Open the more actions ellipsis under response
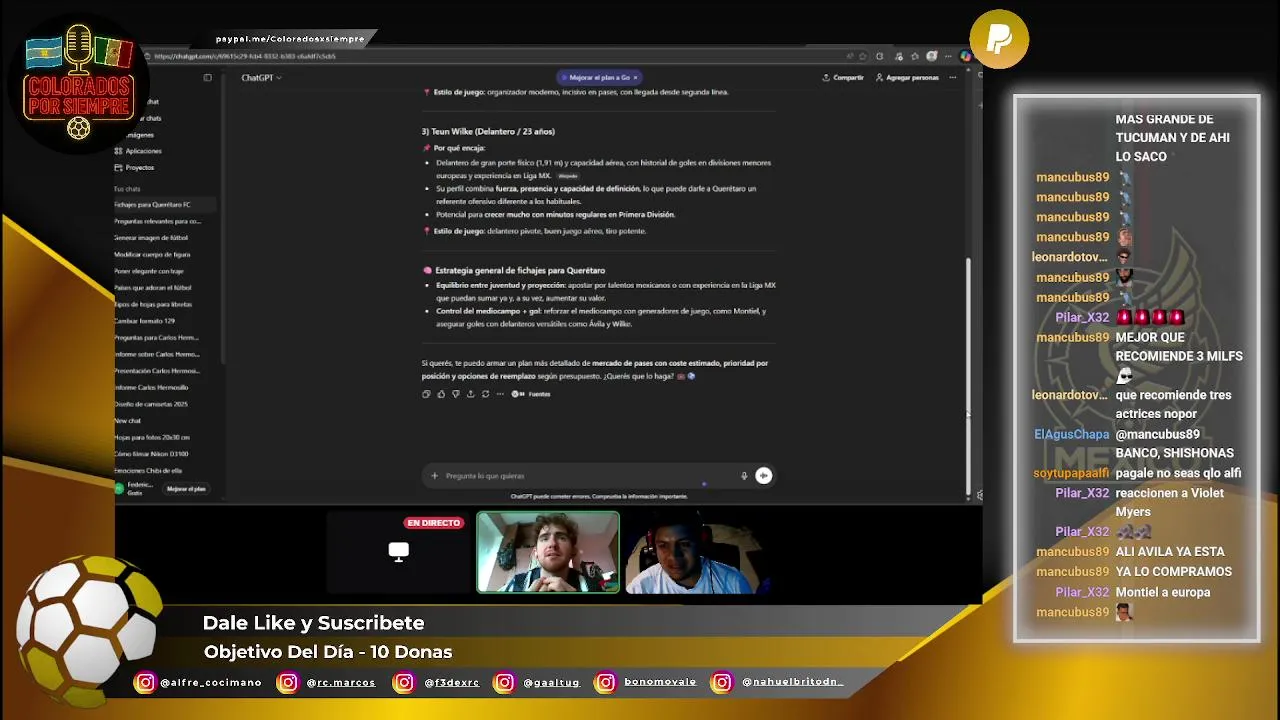The height and width of the screenshot is (720, 1280). [500, 394]
